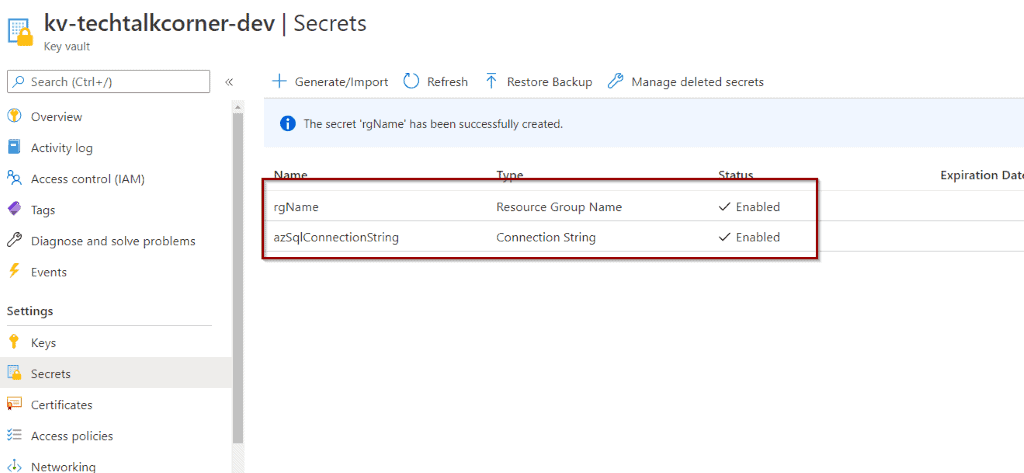Collapse the sidebar with double chevron
The width and height of the screenshot is (1024, 473).
coord(229,82)
